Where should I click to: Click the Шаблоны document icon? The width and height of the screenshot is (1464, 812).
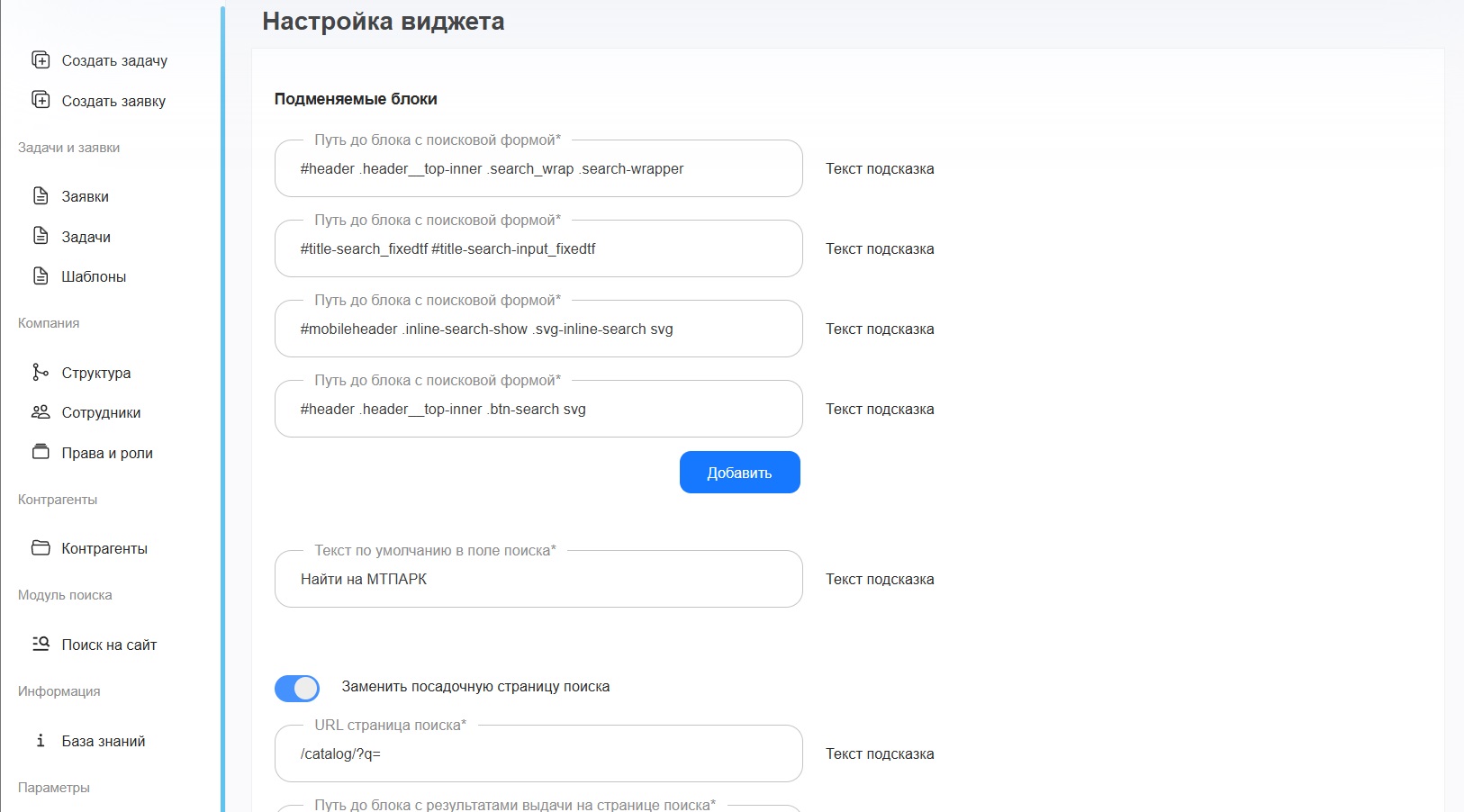click(41, 275)
